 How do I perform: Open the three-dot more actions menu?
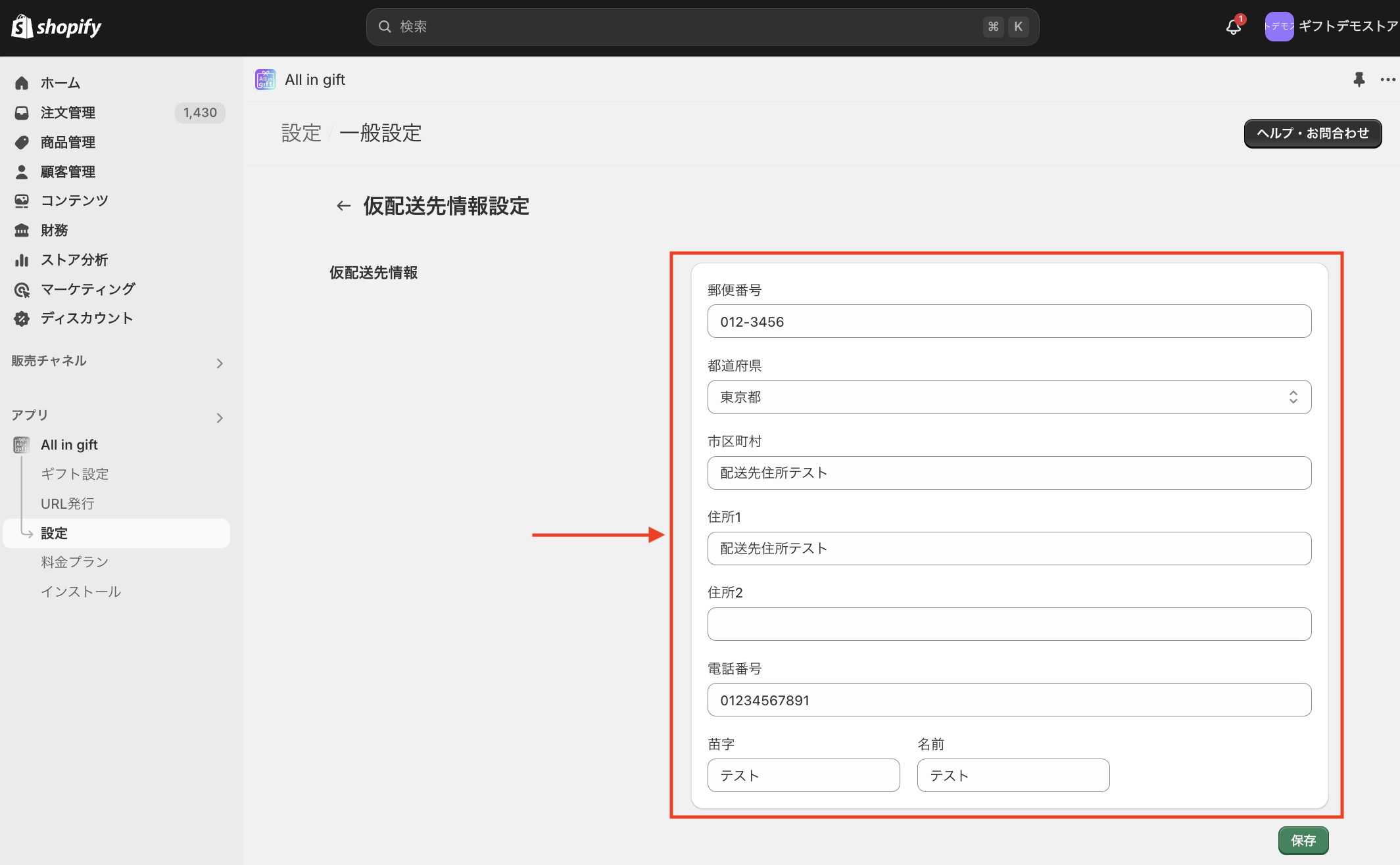(x=1388, y=80)
